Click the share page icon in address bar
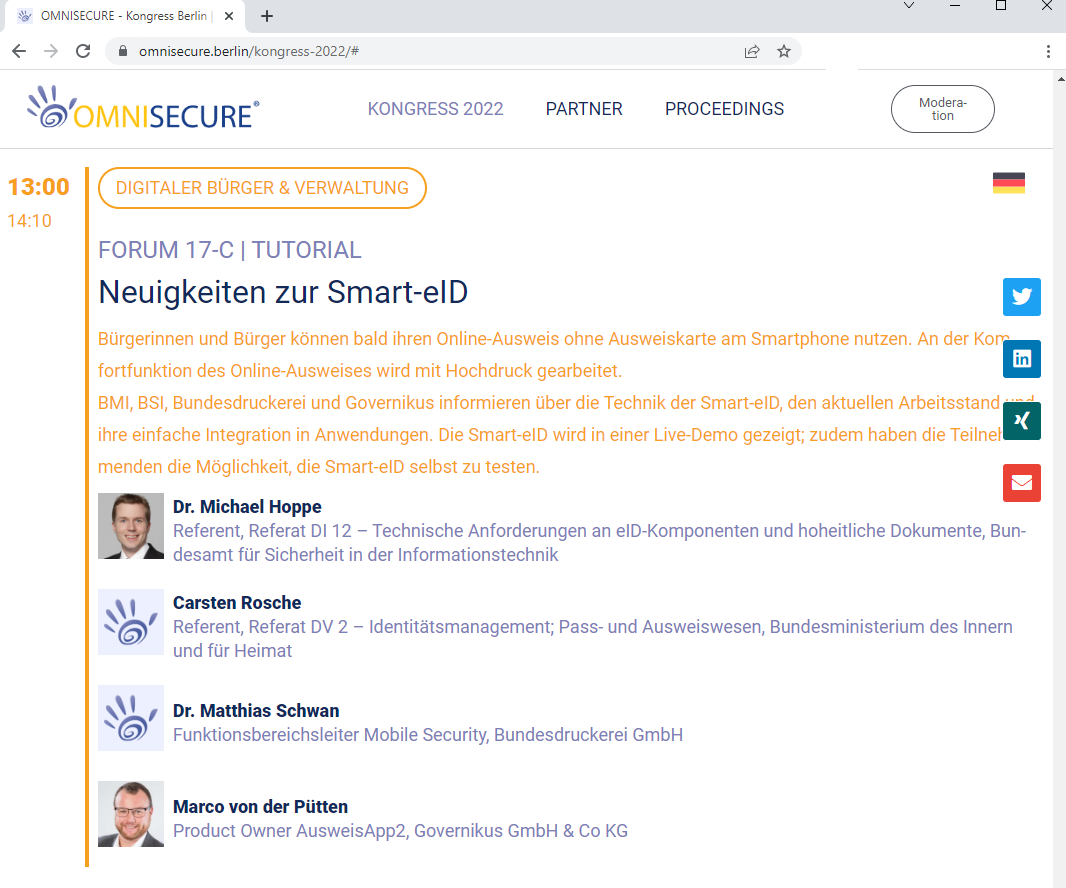 [752, 51]
